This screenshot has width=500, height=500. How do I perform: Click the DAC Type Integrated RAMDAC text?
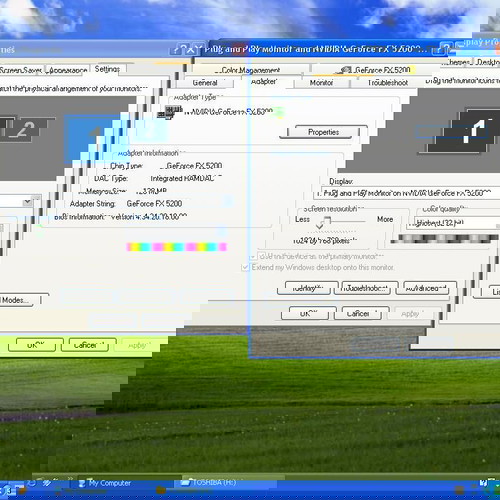click(157, 178)
